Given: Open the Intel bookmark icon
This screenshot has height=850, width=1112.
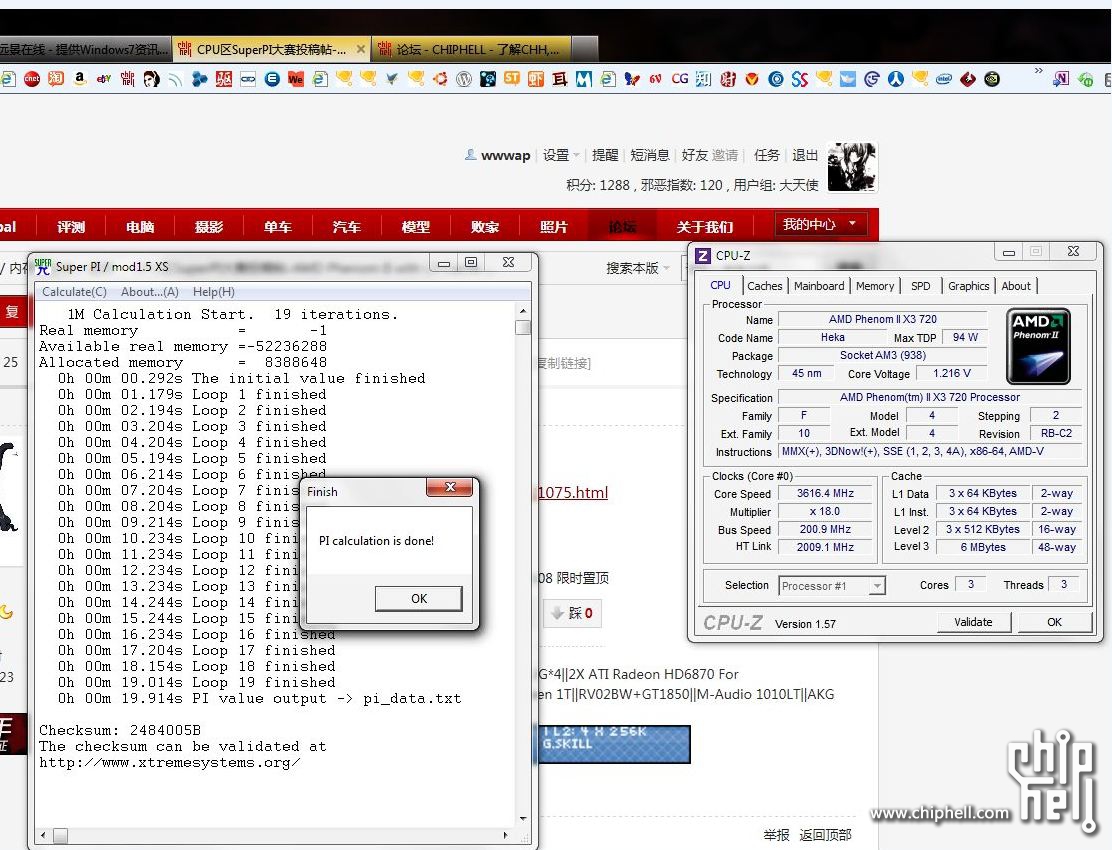Looking at the screenshot, I should (944, 79).
